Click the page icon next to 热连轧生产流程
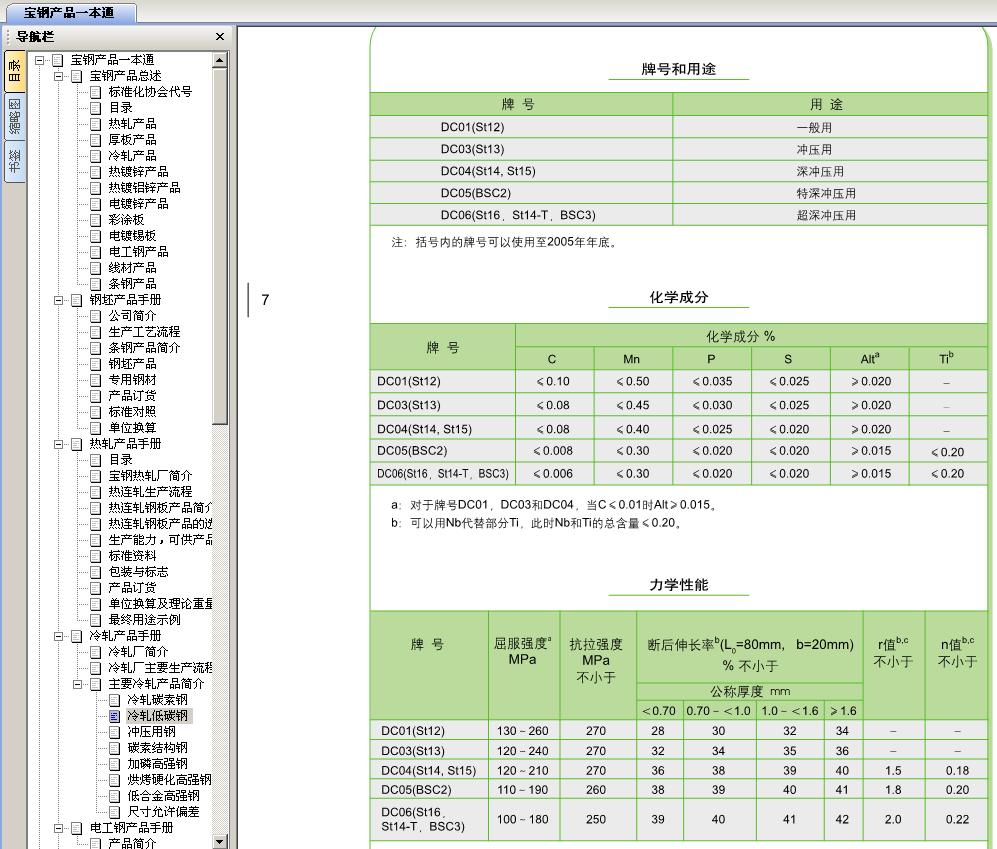Viewport: 997px width, 849px height. (x=95, y=492)
